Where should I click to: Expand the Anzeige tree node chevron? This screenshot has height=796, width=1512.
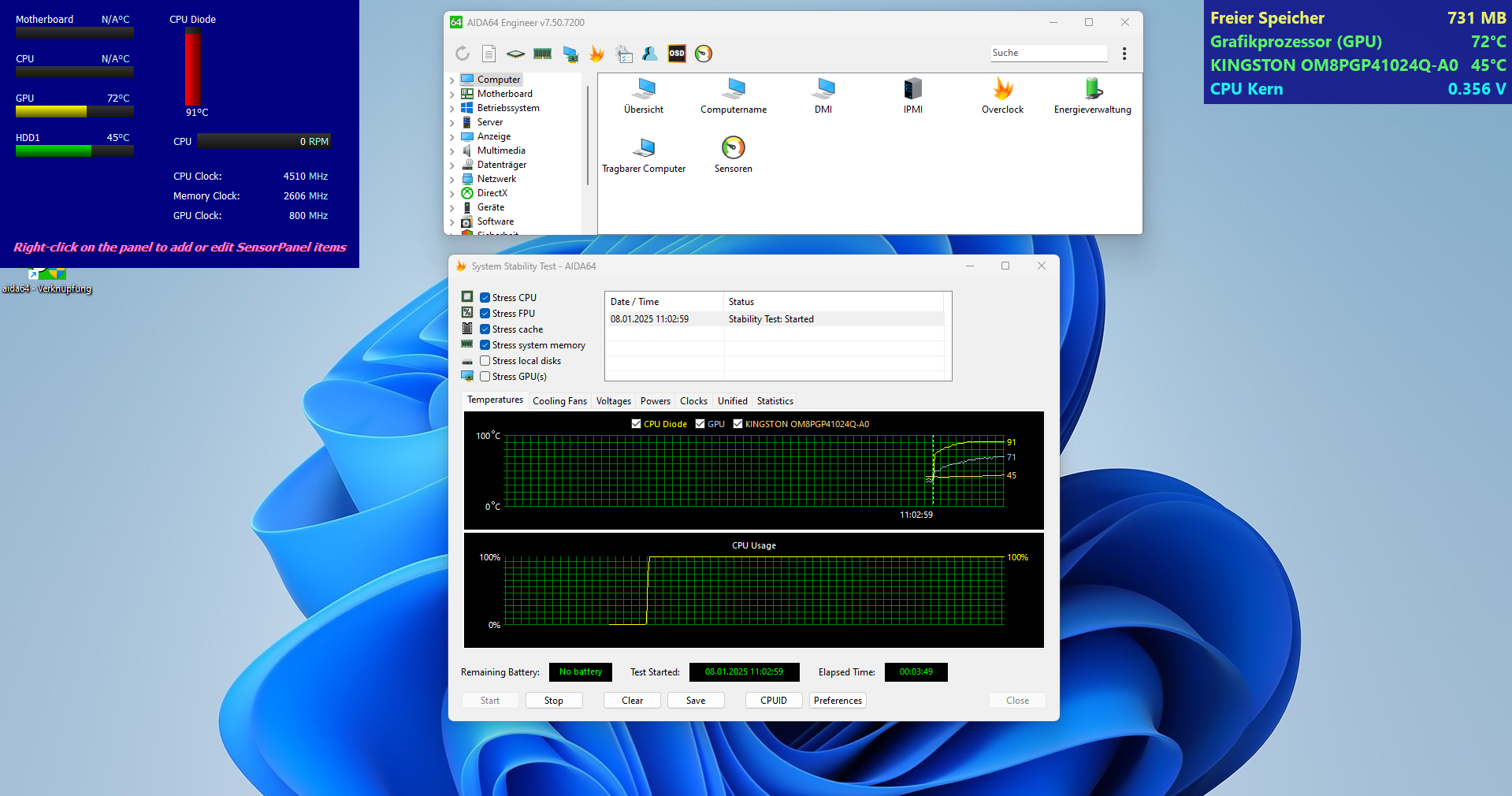point(452,137)
